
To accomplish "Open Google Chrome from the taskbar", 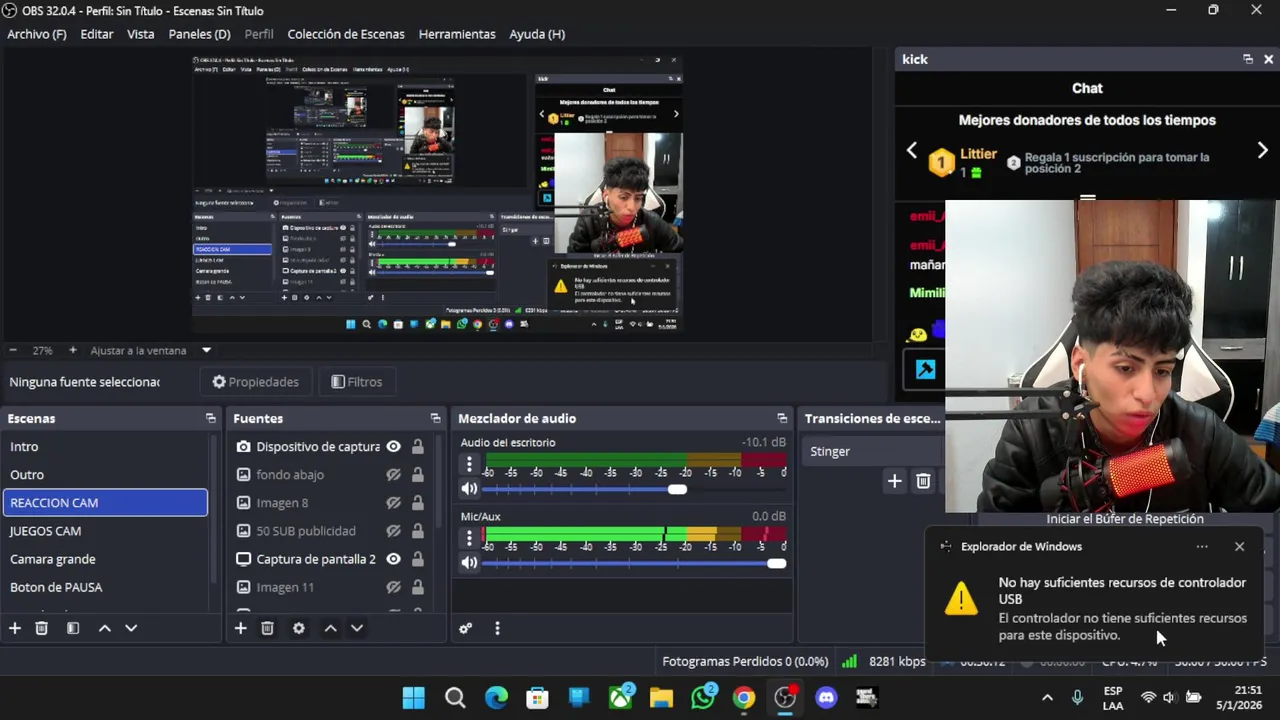I will [x=744, y=698].
